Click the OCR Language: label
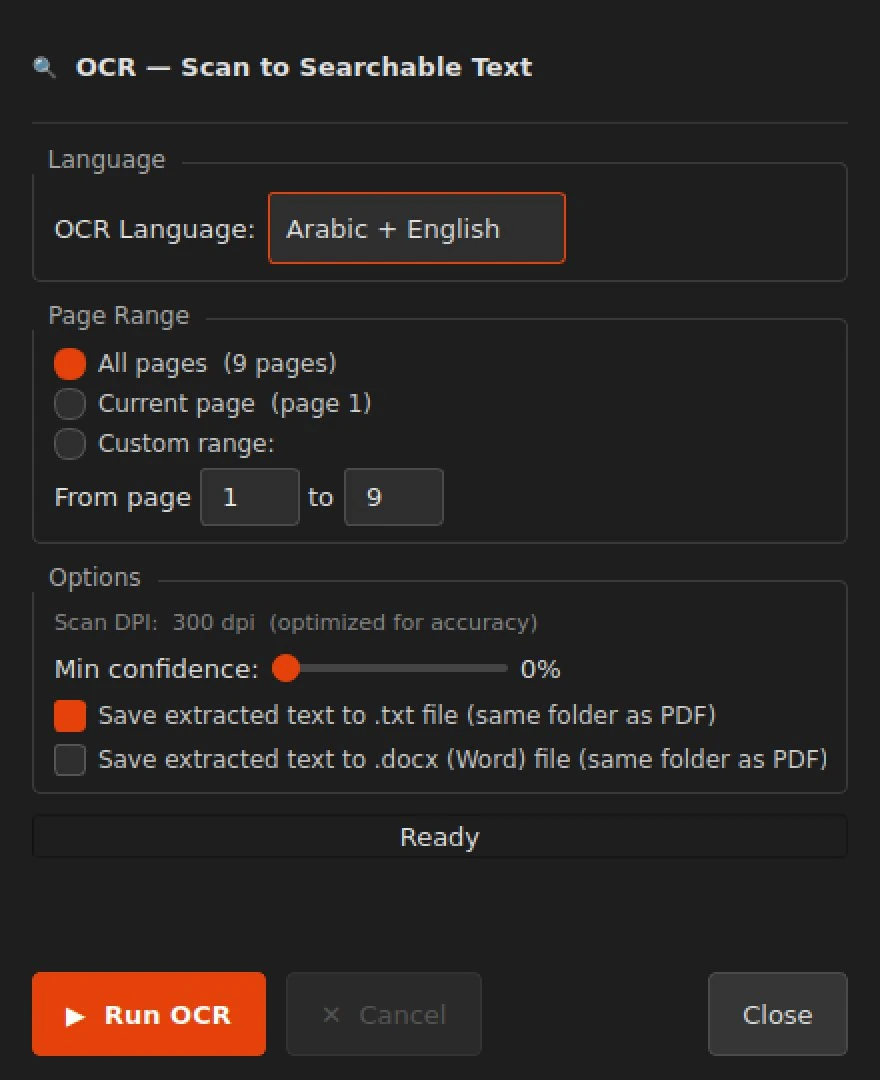The image size is (880, 1080). (x=155, y=229)
